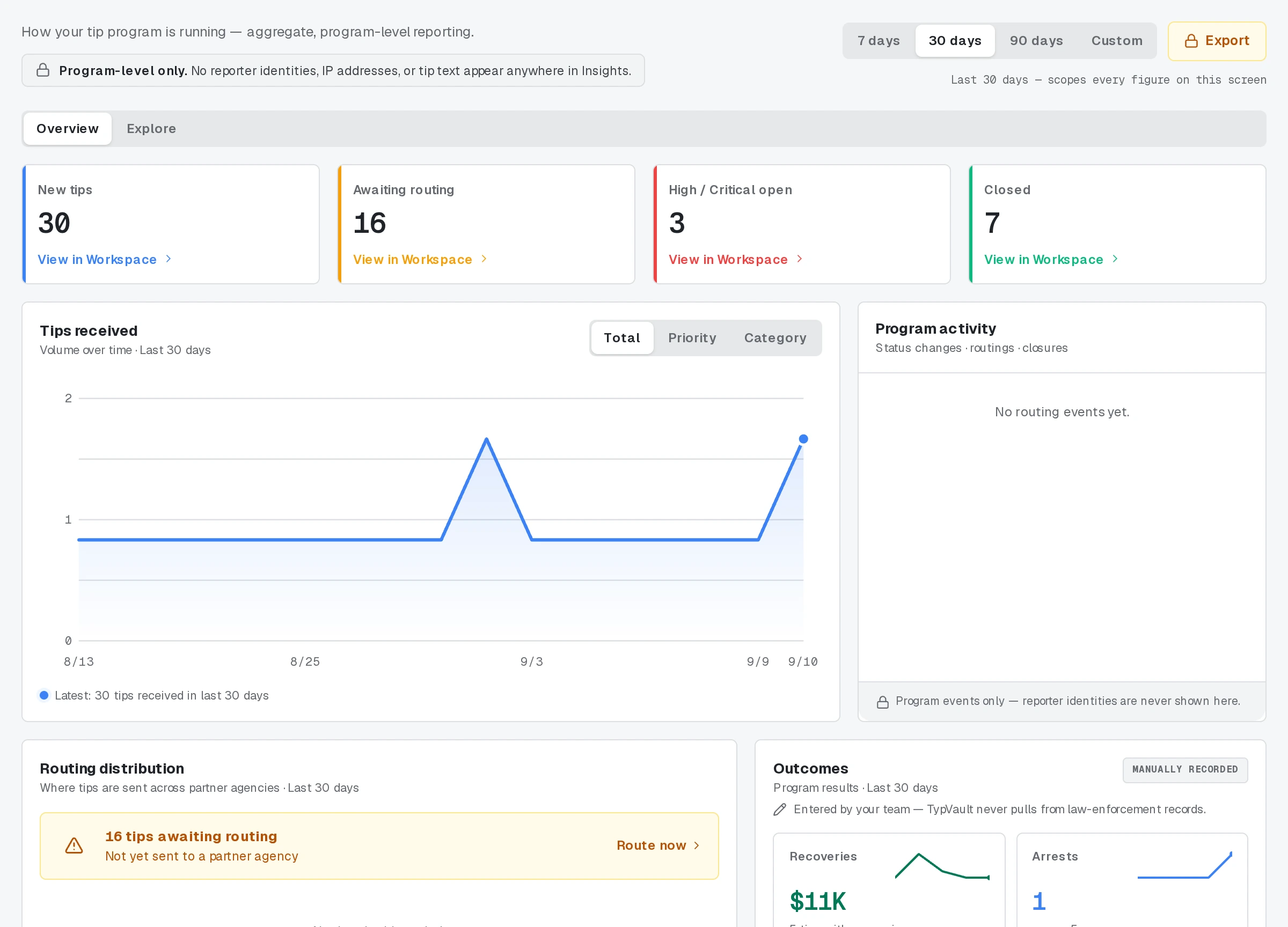Click the chevron beside Route now
1288x927 pixels.
[697, 846]
